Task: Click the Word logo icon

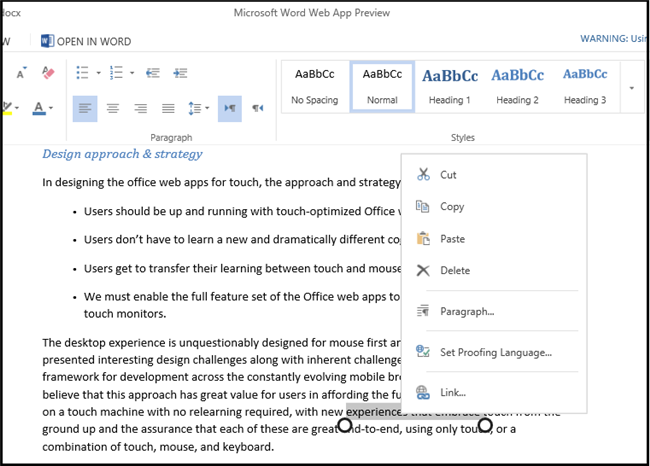Action: tap(47, 41)
